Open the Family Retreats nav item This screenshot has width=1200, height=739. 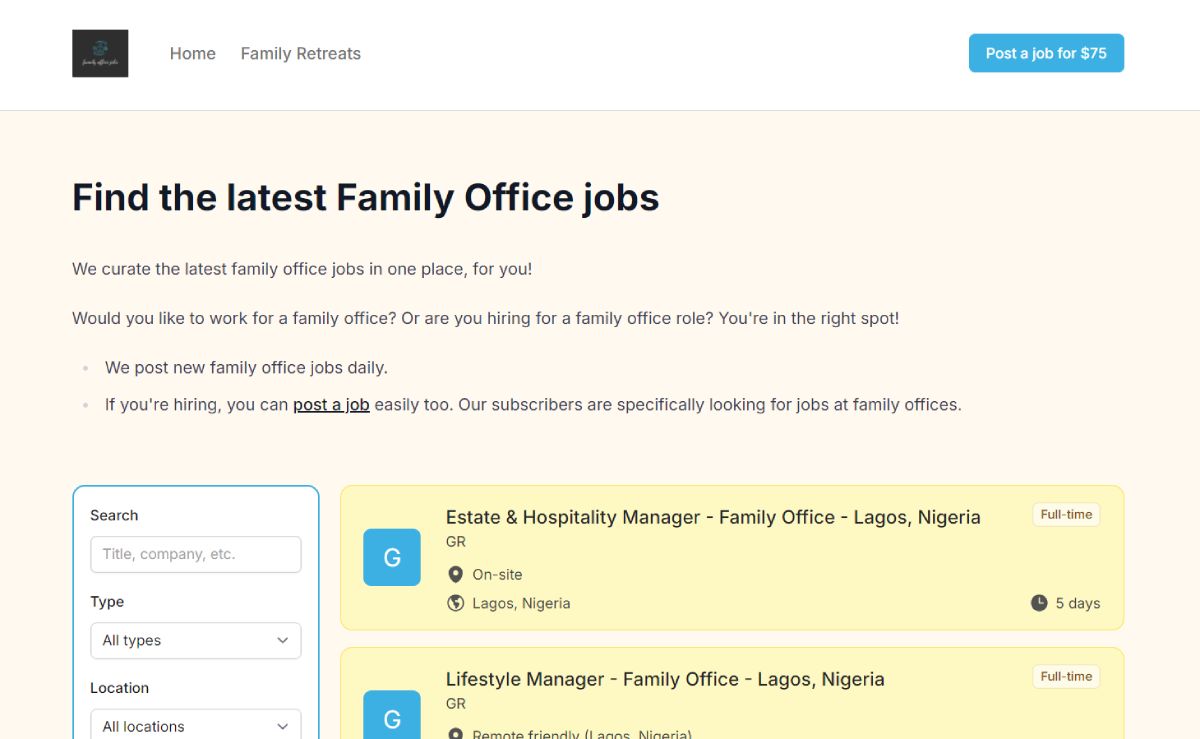click(x=301, y=54)
